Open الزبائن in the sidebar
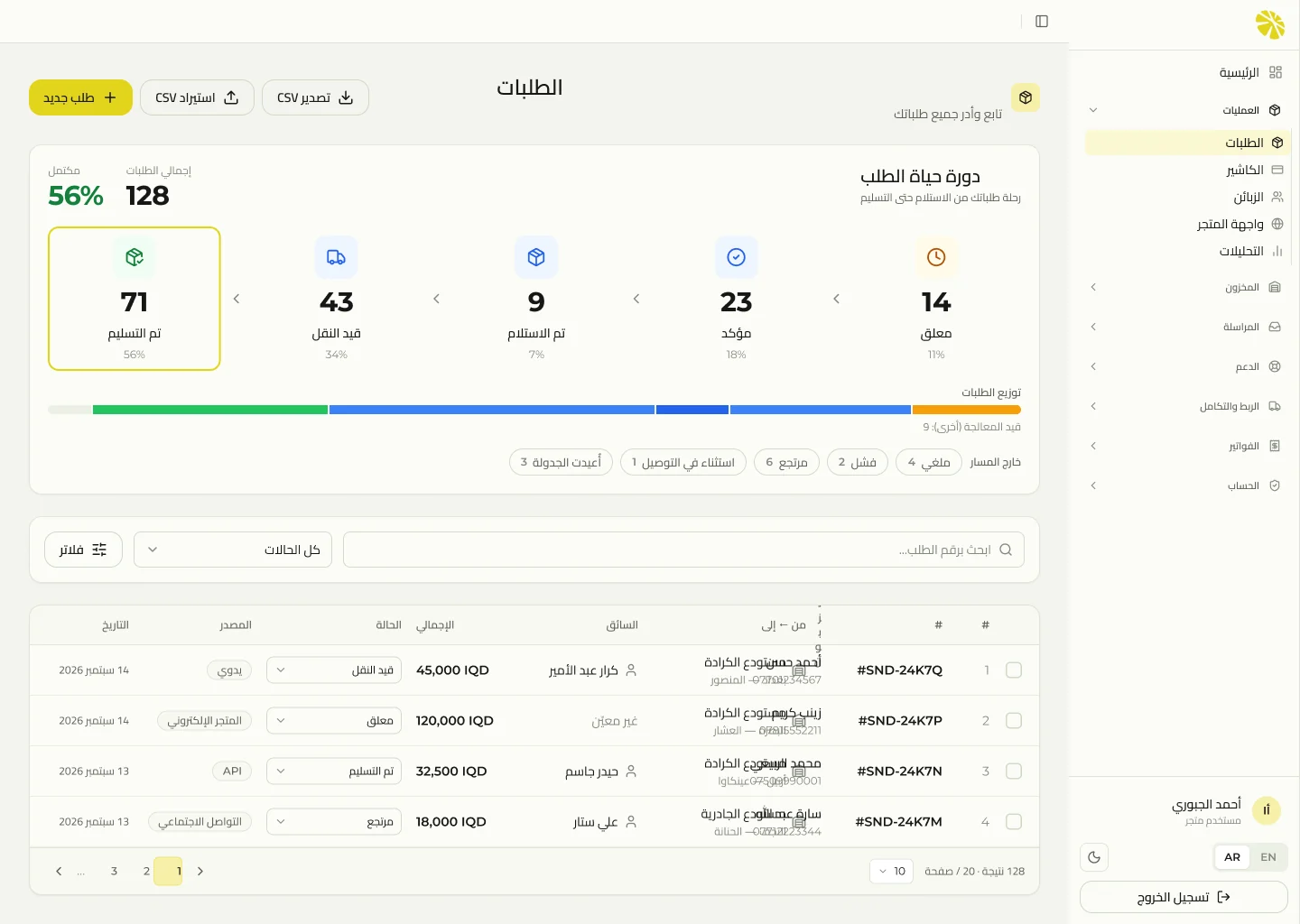Viewport: 1300px width, 924px height. coord(1187,197)
